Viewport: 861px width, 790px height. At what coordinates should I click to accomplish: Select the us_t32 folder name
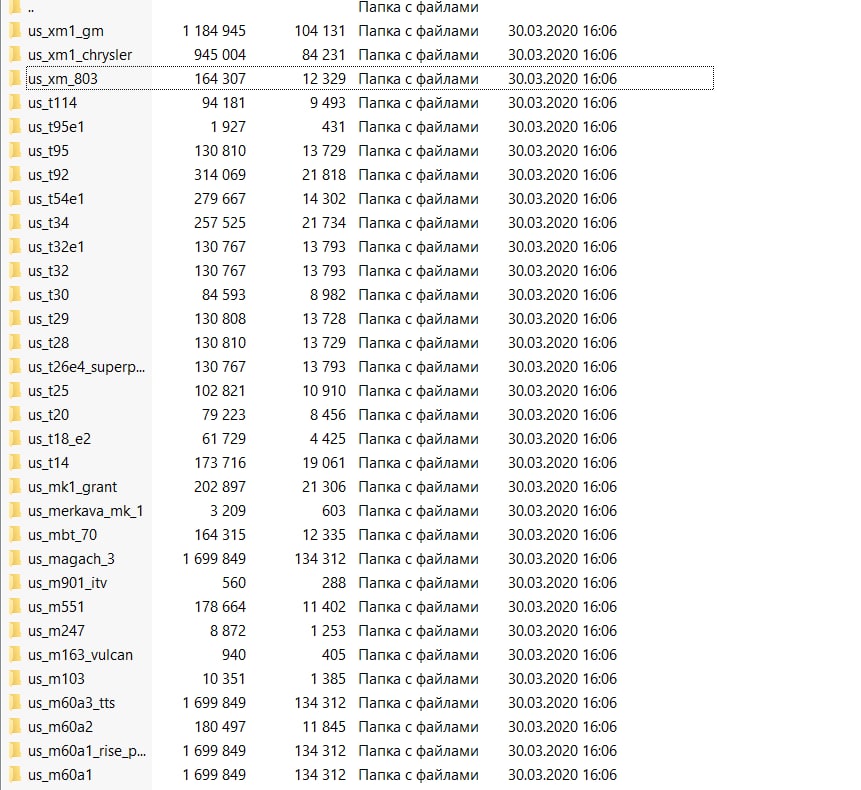48,271
